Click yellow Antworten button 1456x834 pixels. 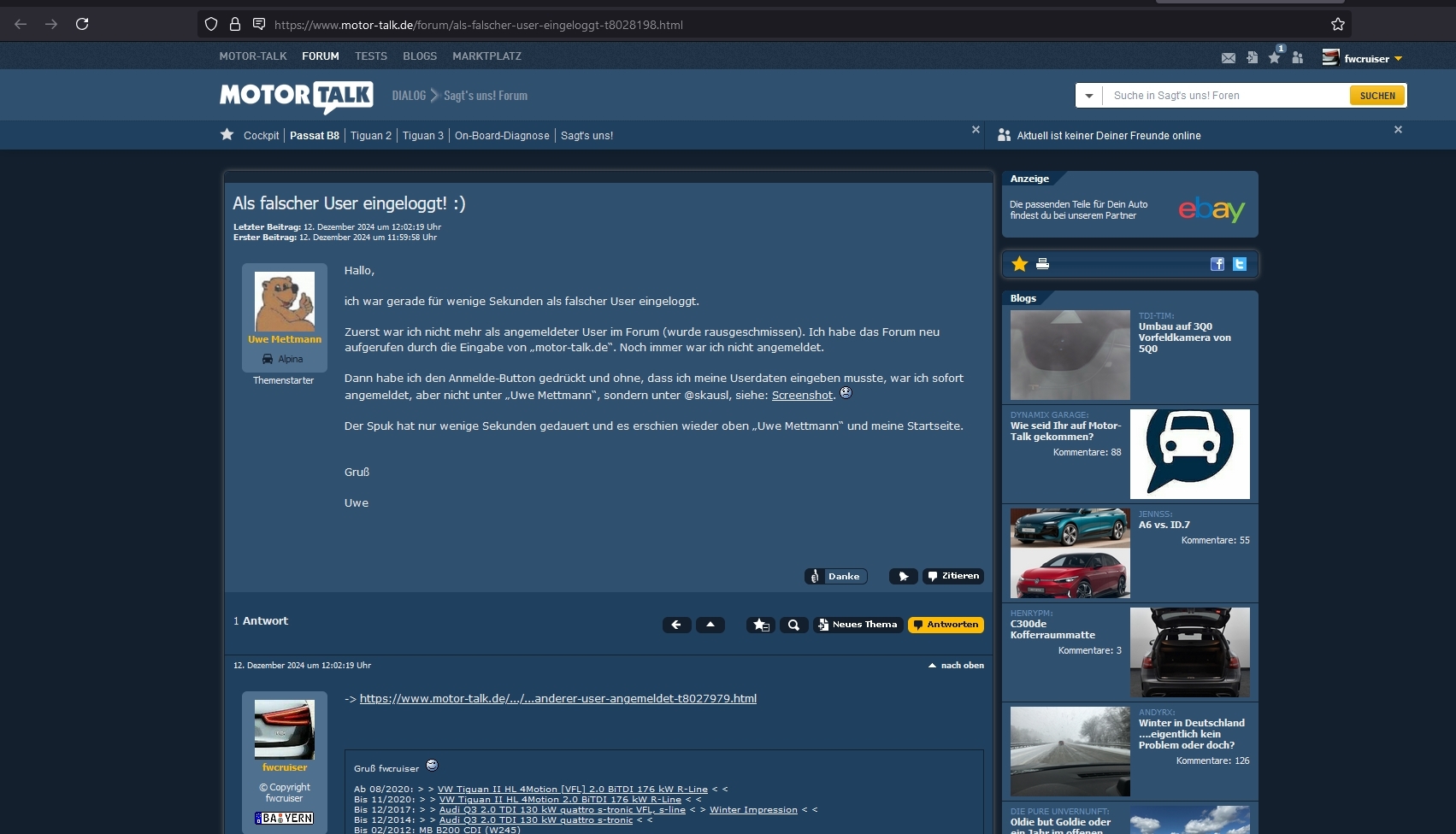point(946,625)
